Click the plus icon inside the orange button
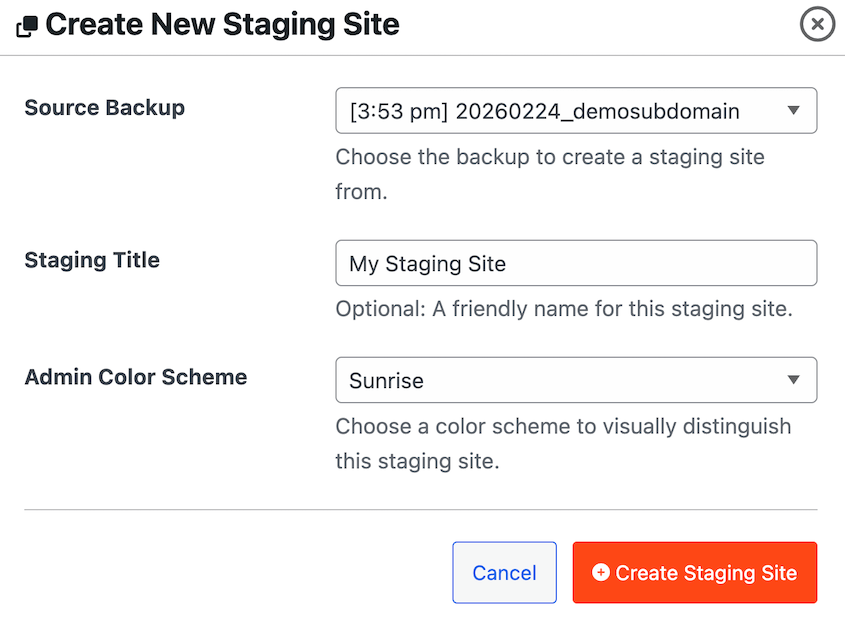Image resolution: width=845 pixels, height=641 pixels. 600,572
